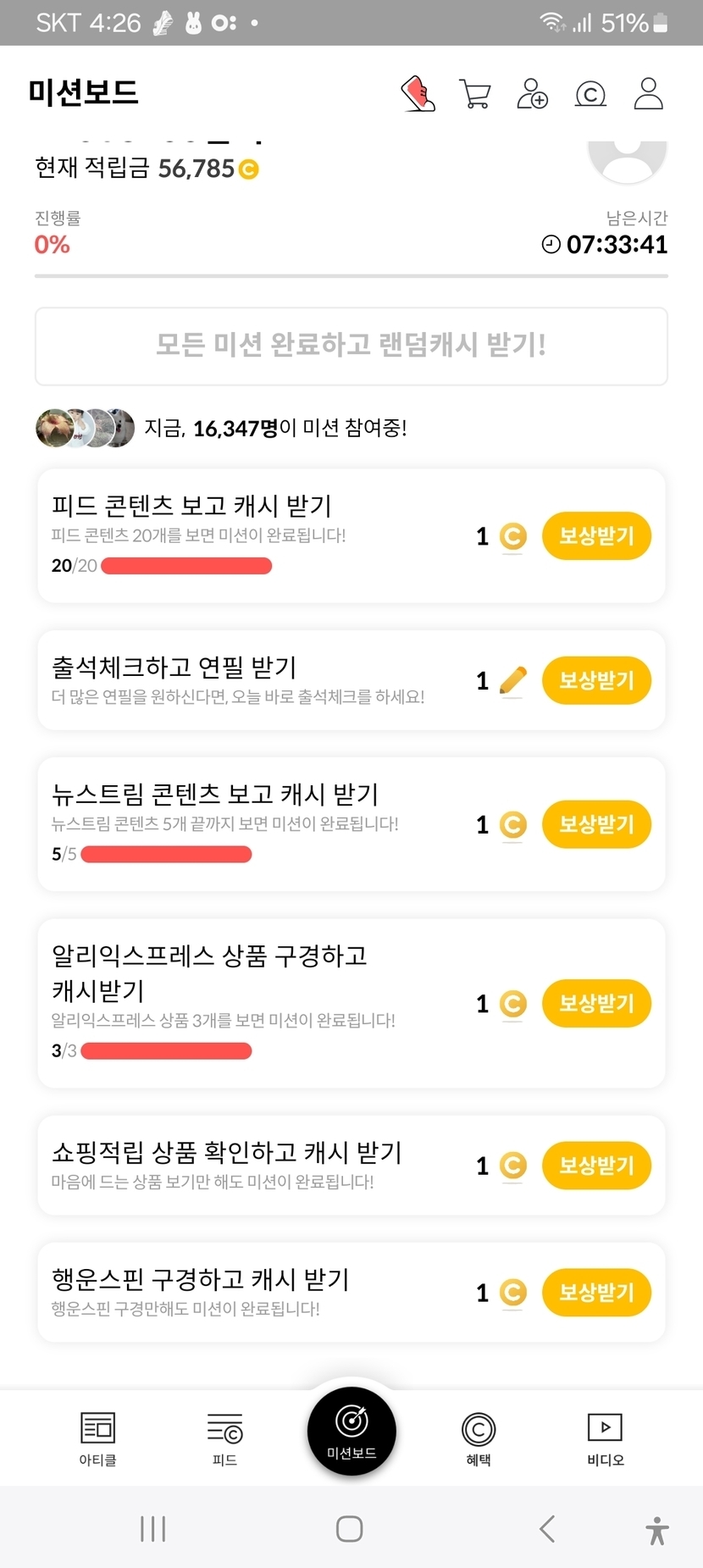Tap the invite friend icon
The image size is (703, 1568).
coord(532,93)
